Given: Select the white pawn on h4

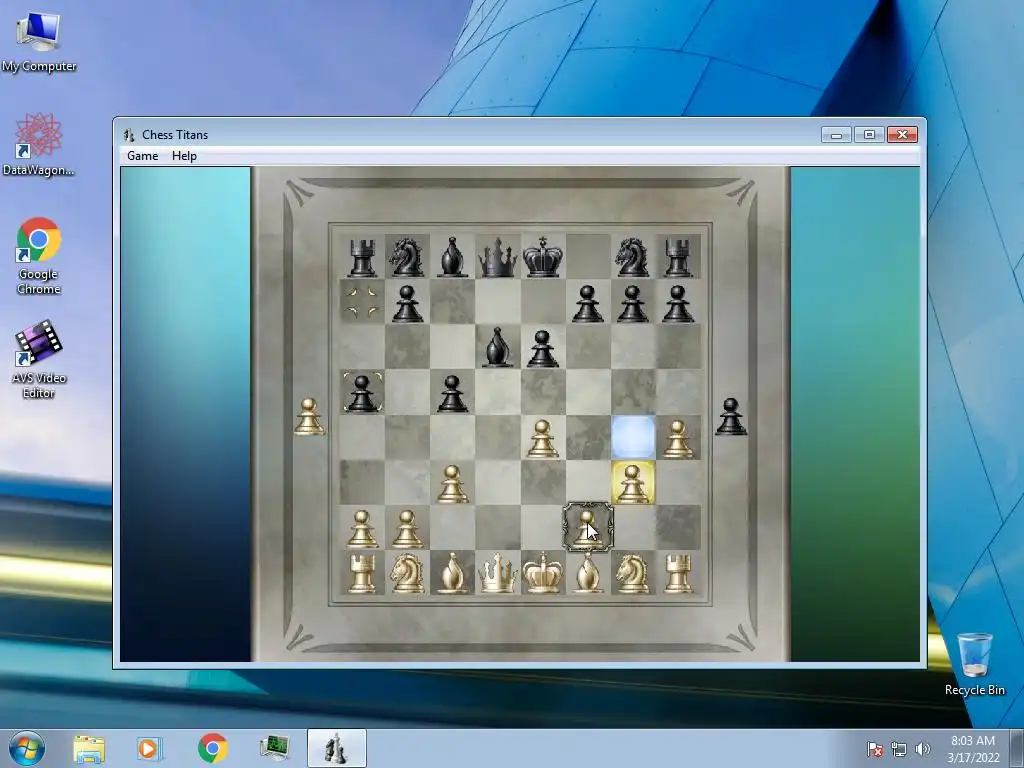Looking at the screenshot, I should pyautogui.click(x=678, y=438).
